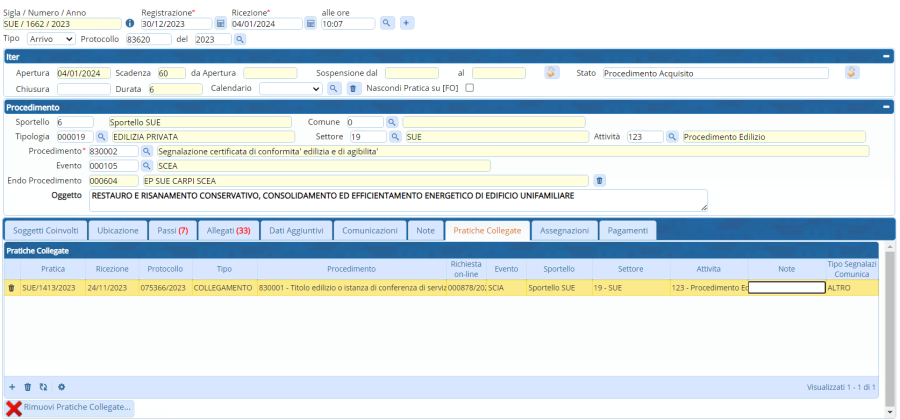
Task: Click the info icon beside Sigla/Numero/Anno
Action: point(129,23)
